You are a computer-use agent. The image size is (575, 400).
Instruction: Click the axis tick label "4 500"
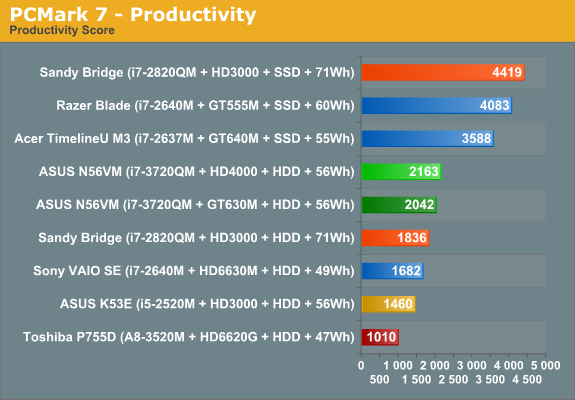pyautogui.click(x=527, y=379)
